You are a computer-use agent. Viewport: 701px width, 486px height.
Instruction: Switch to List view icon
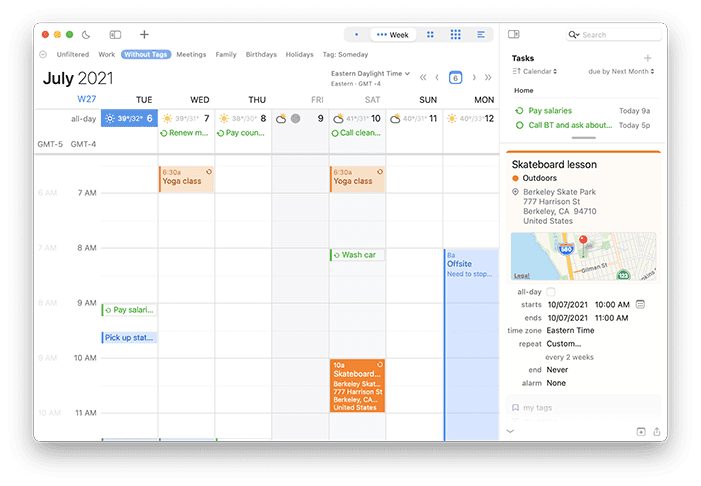click(481, 34)
